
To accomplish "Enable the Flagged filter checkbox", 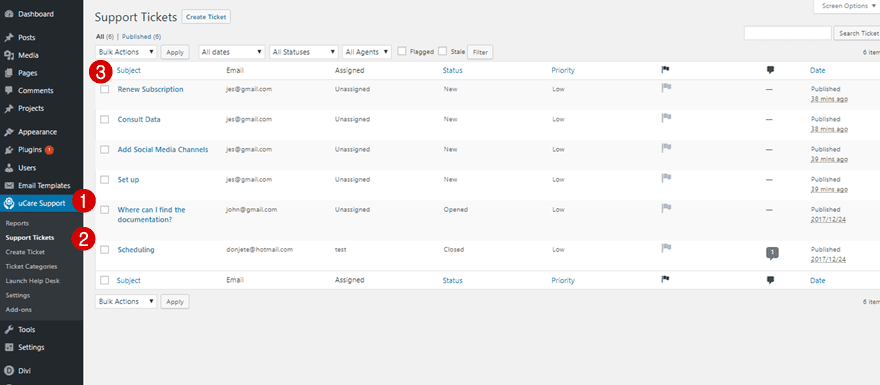I will click(x=402, y=51).
